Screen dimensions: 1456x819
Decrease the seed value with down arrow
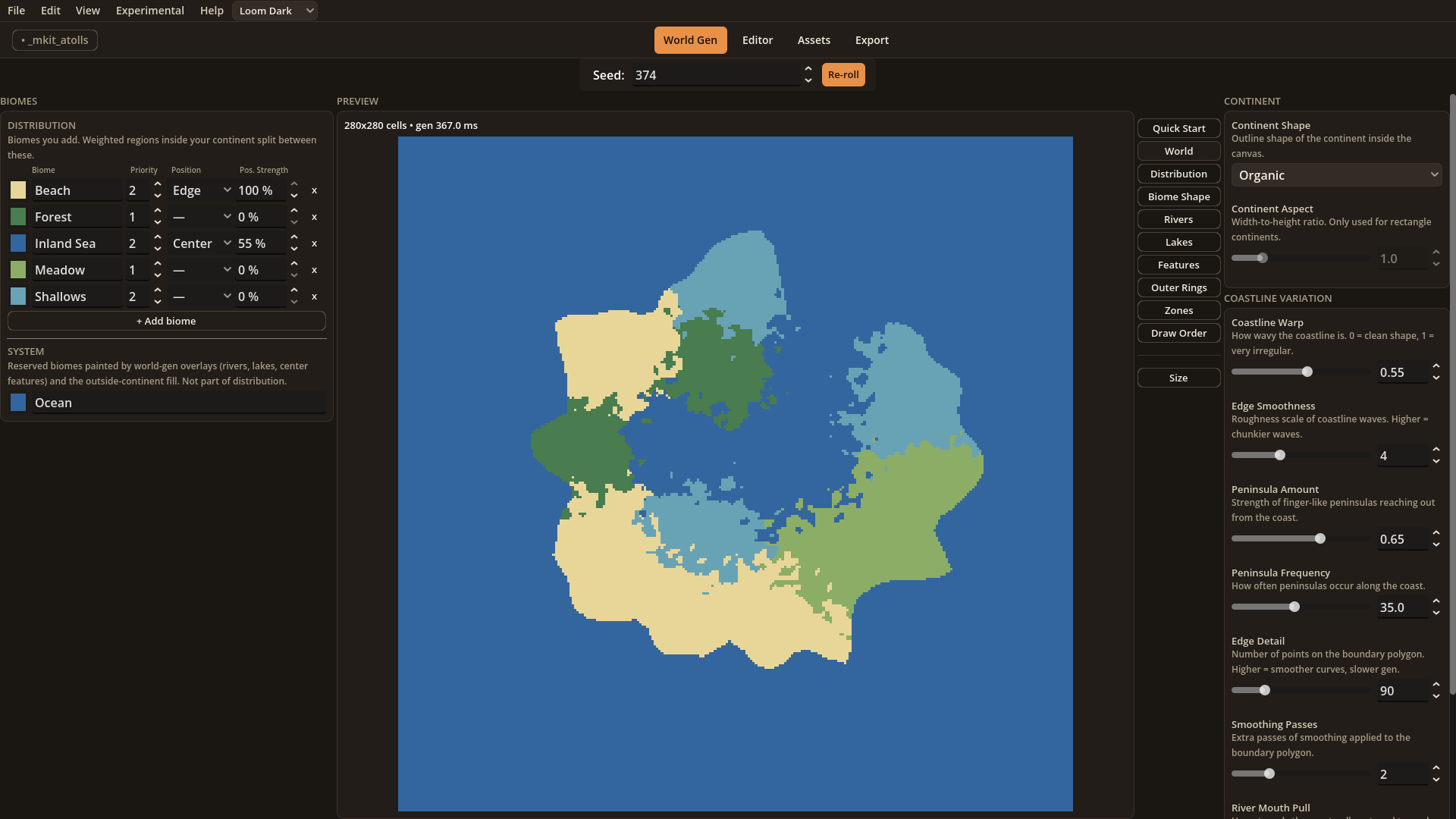(x=808, y=80)
